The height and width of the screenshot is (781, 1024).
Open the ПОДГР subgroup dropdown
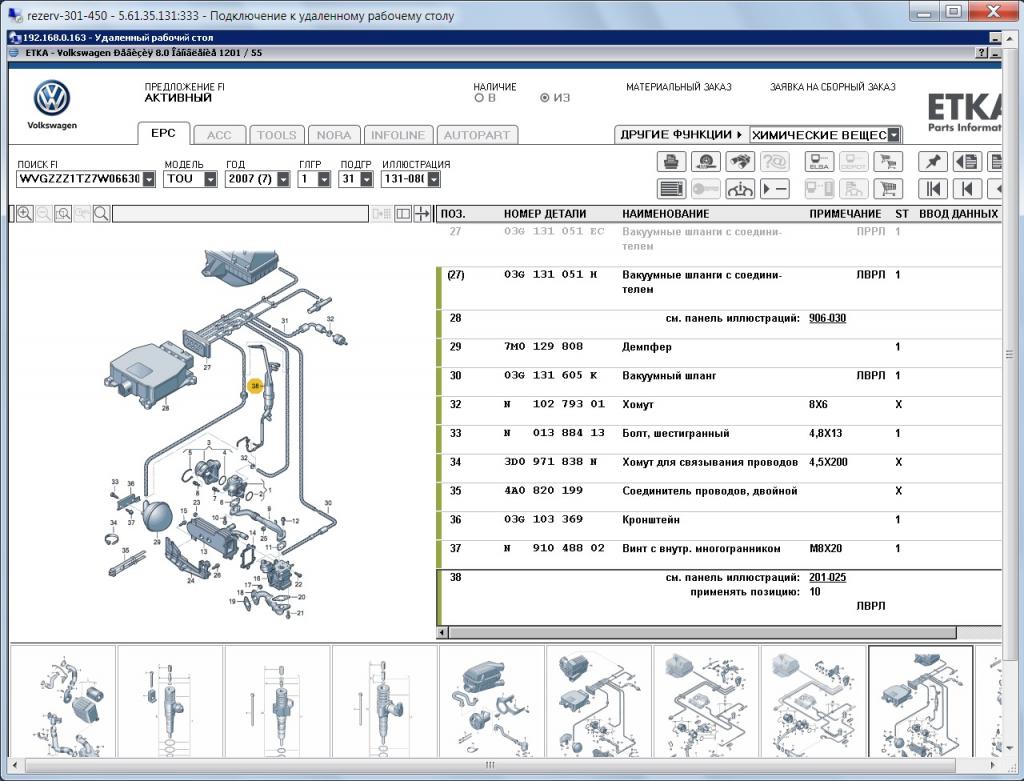366,179
